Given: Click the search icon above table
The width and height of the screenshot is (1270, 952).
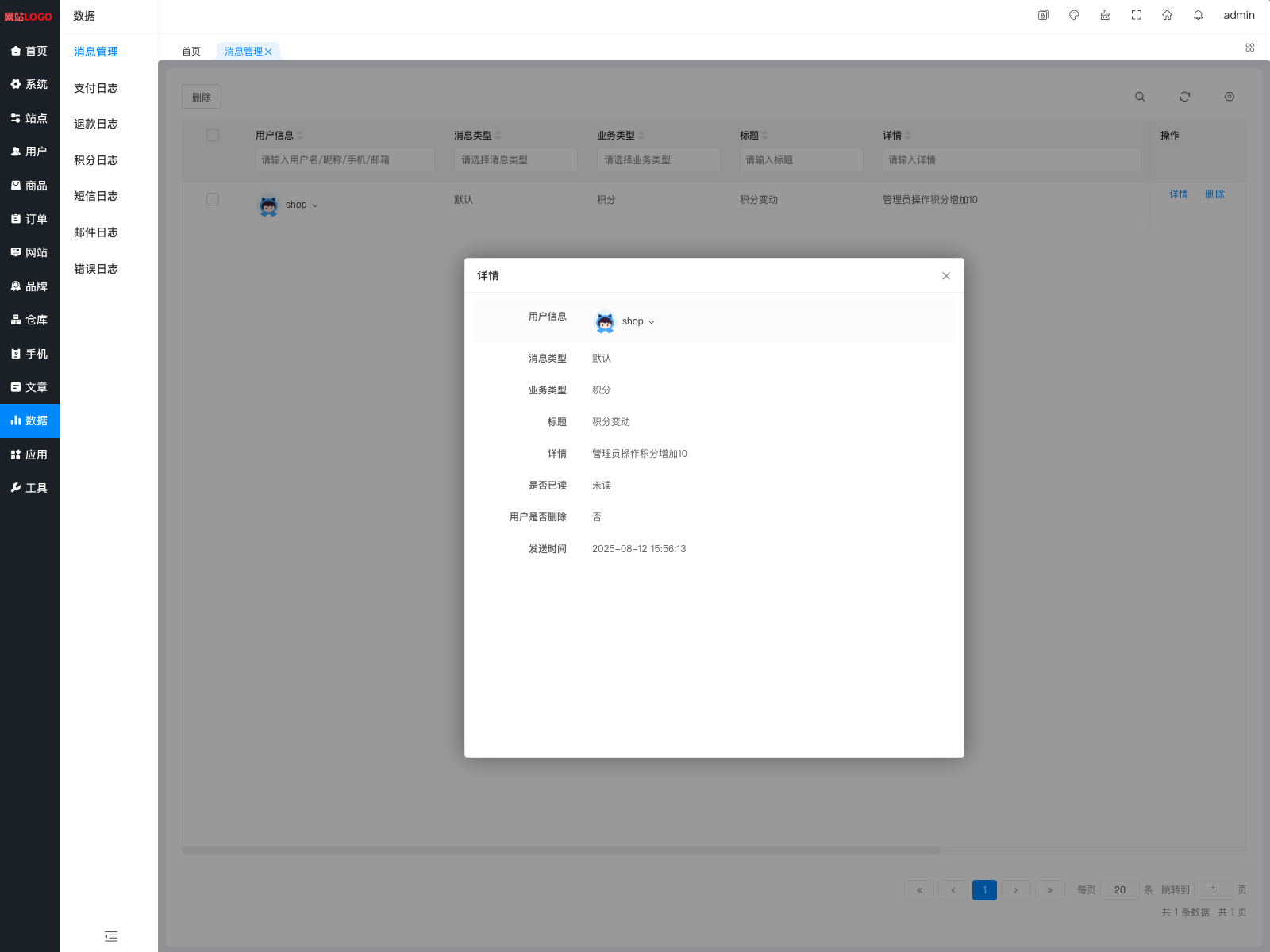Looking at the screenshot, I should pos(1140,97).
